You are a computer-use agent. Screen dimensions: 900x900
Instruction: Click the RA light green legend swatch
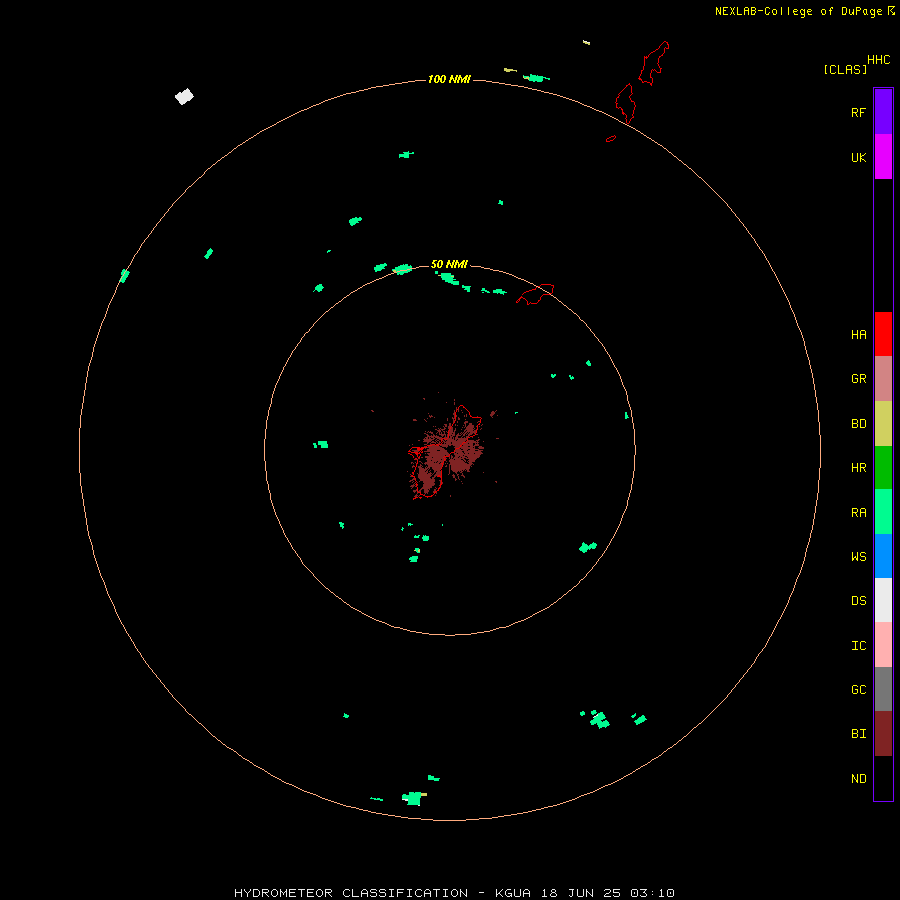[x=883, y=512]
